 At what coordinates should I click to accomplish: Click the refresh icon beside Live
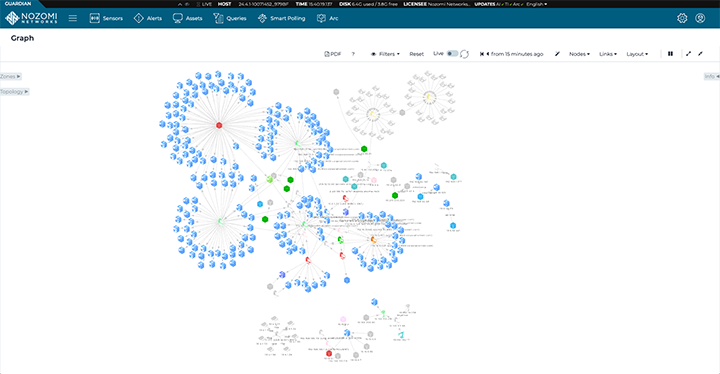click(x=464, y=54)
